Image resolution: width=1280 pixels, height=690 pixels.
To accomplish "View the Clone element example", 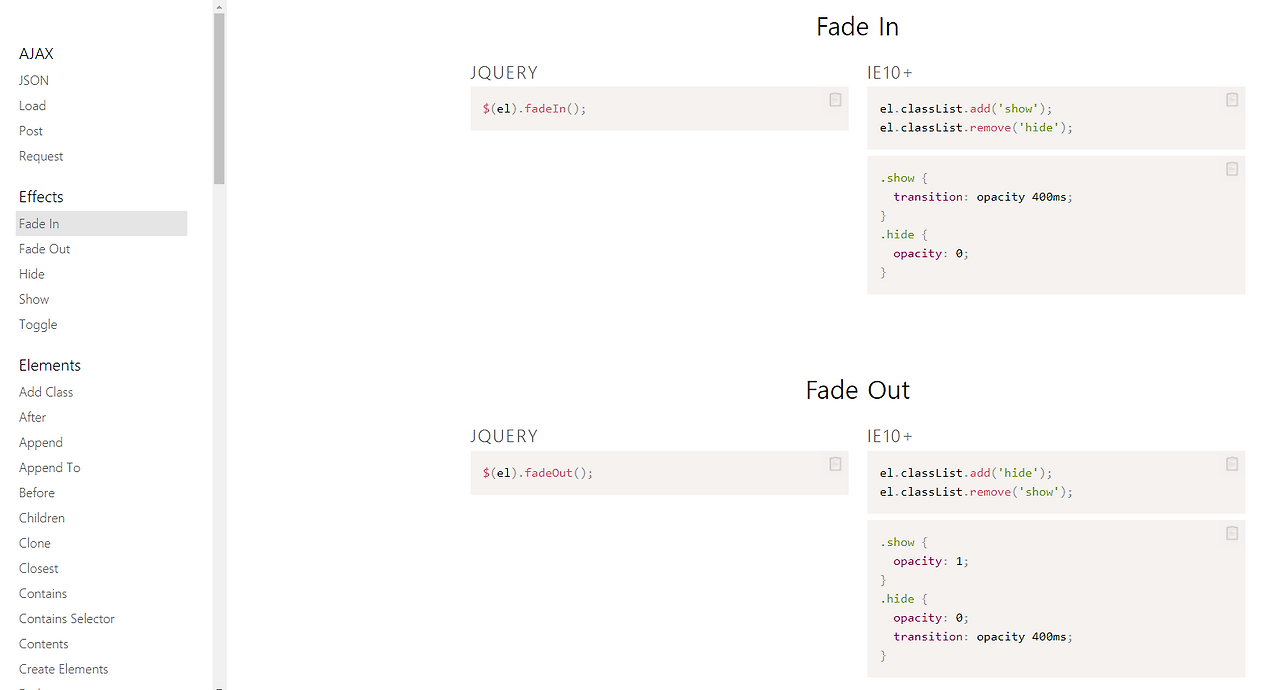I will point(34,542).
